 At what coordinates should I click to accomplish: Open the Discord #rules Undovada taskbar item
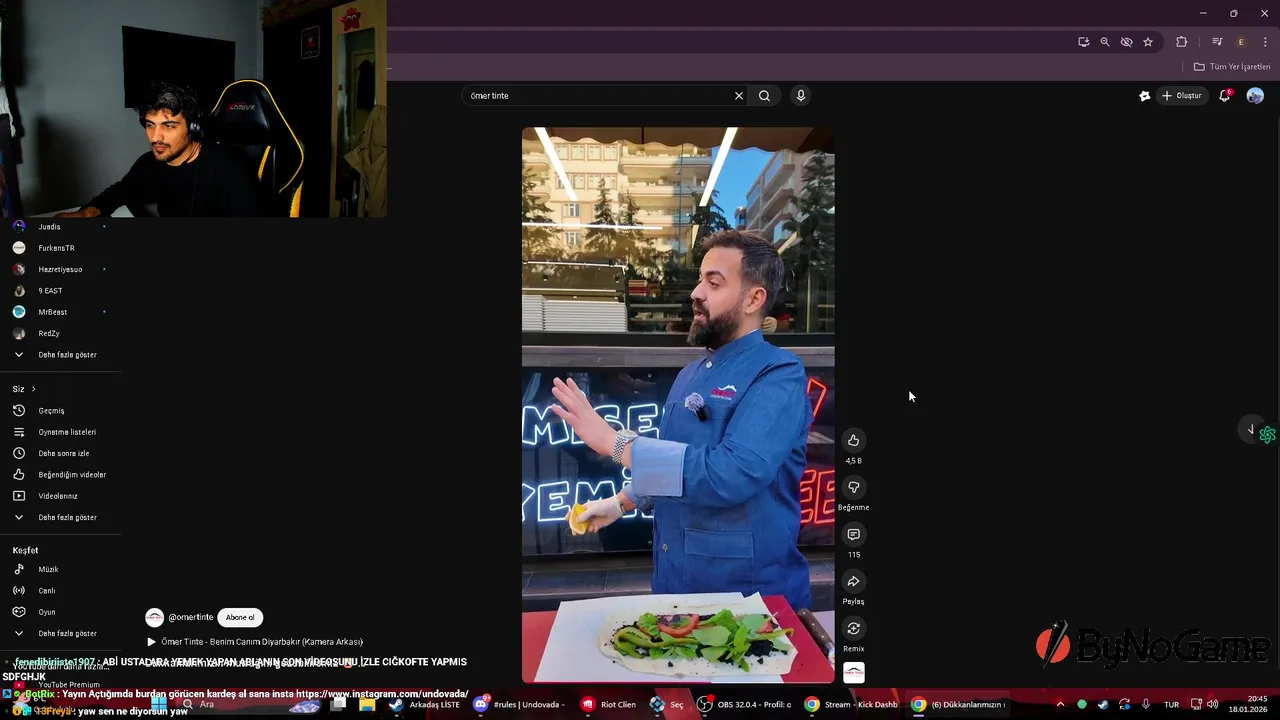[518, 704]
